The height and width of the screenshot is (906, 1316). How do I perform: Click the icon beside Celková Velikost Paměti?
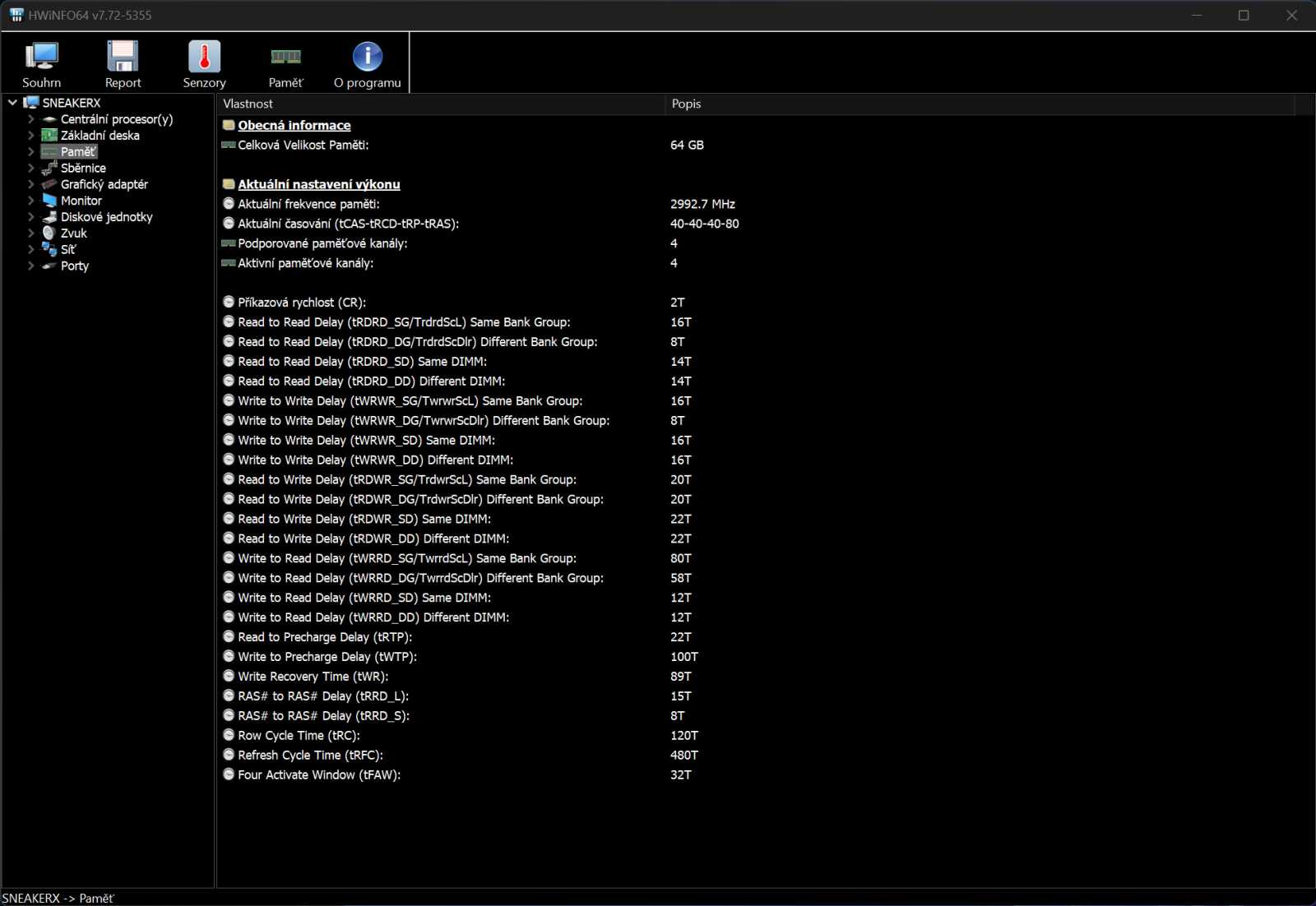click(229, 145)
